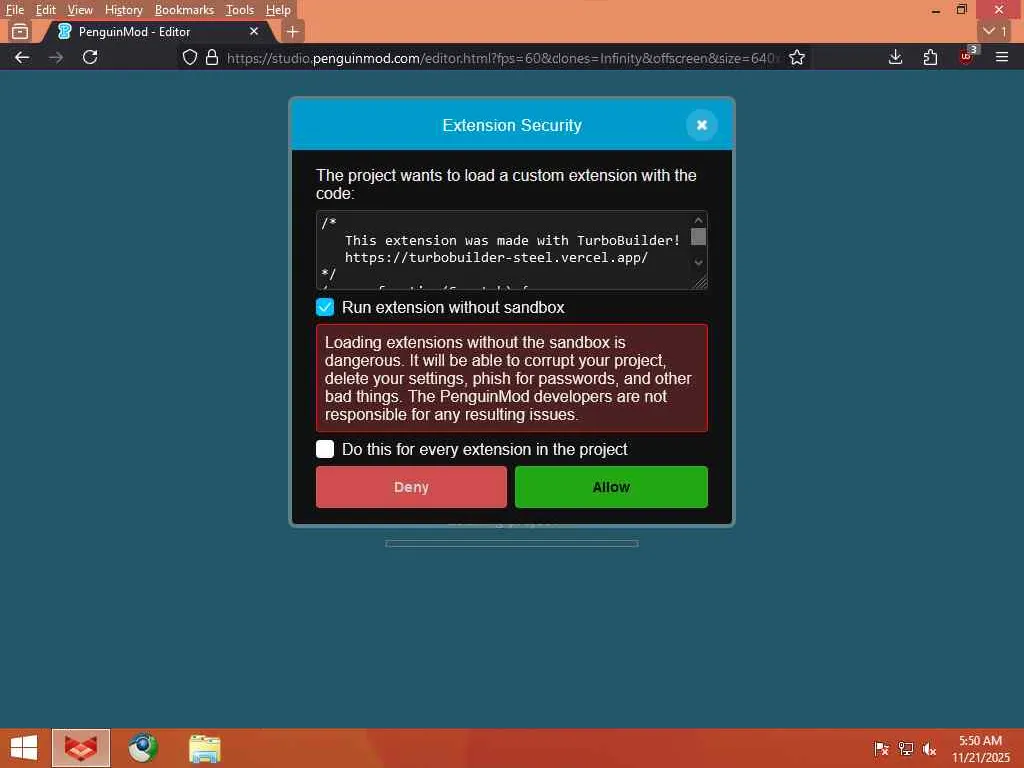
Task: Open the Tools menu
Action: point(240,10)
